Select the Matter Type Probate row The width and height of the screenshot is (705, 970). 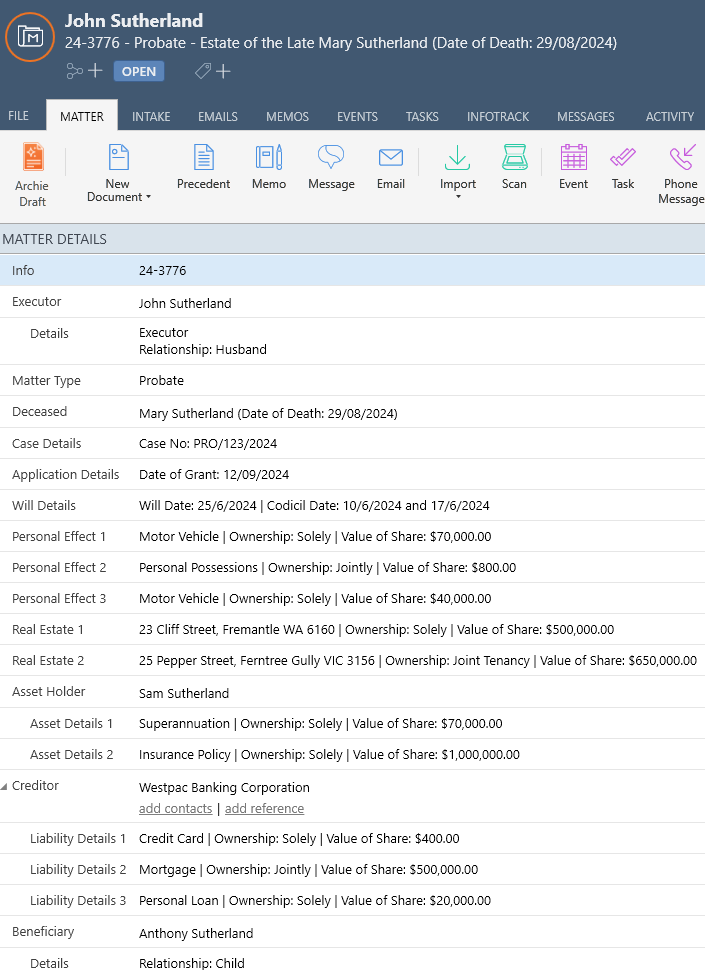[352, 380]
